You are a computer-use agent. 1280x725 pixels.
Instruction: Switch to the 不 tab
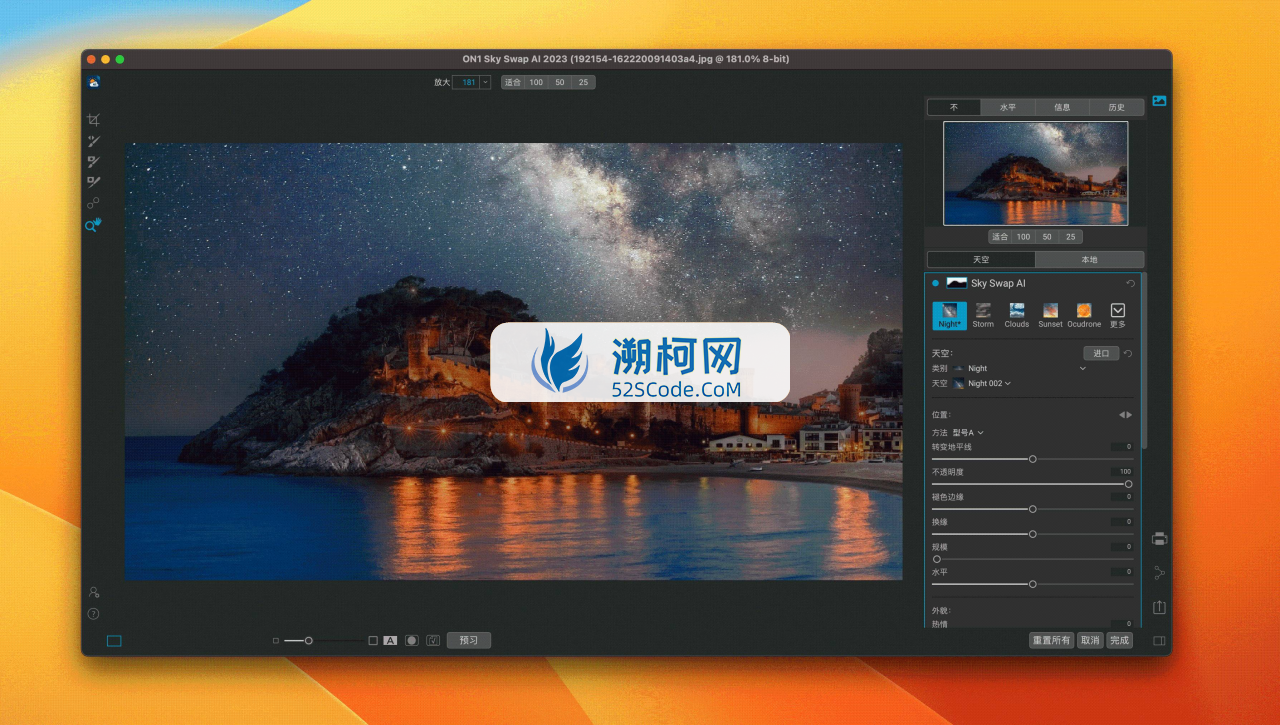954,107
